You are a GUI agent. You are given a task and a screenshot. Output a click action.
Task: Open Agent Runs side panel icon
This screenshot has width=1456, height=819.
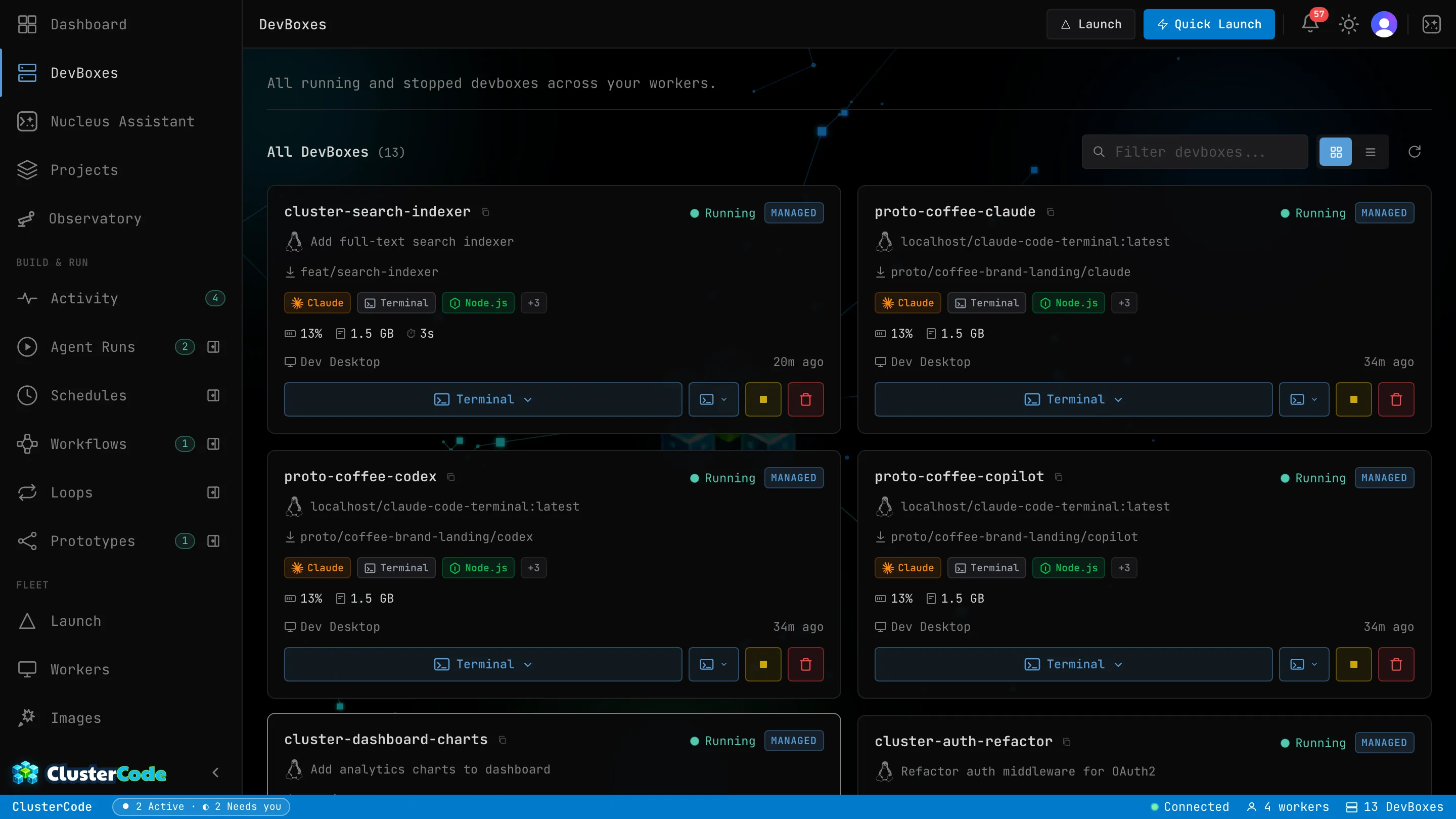(213, 347)
